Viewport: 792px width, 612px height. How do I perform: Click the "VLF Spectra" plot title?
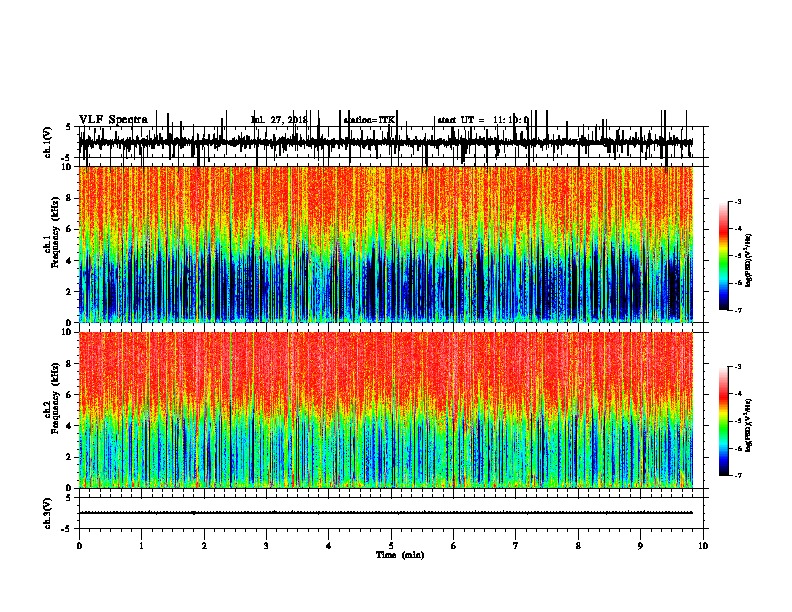pos(113,119)
